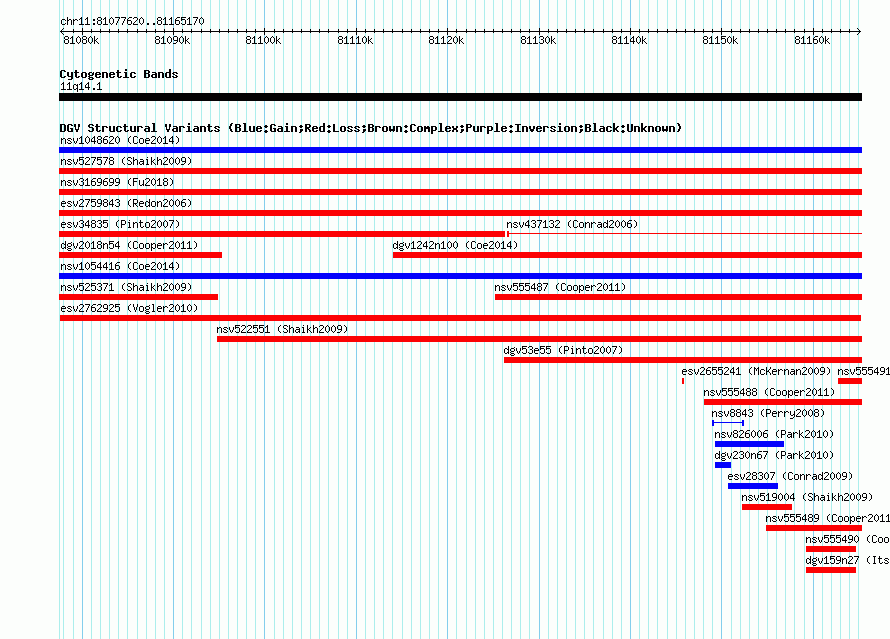This screenshot has width=890, height=639.
Task: Click the 11q14.1 band label
Action: coord(81,86)
